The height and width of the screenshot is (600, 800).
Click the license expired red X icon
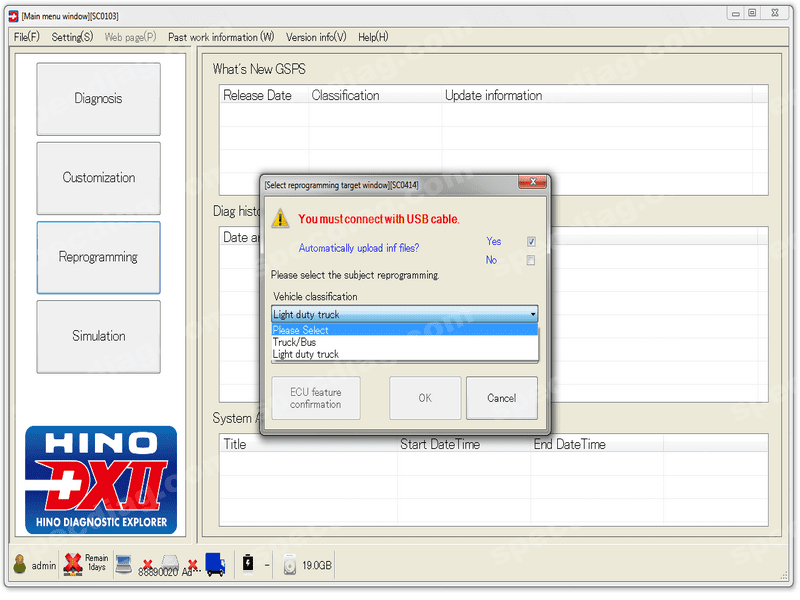tap(73, 564)
